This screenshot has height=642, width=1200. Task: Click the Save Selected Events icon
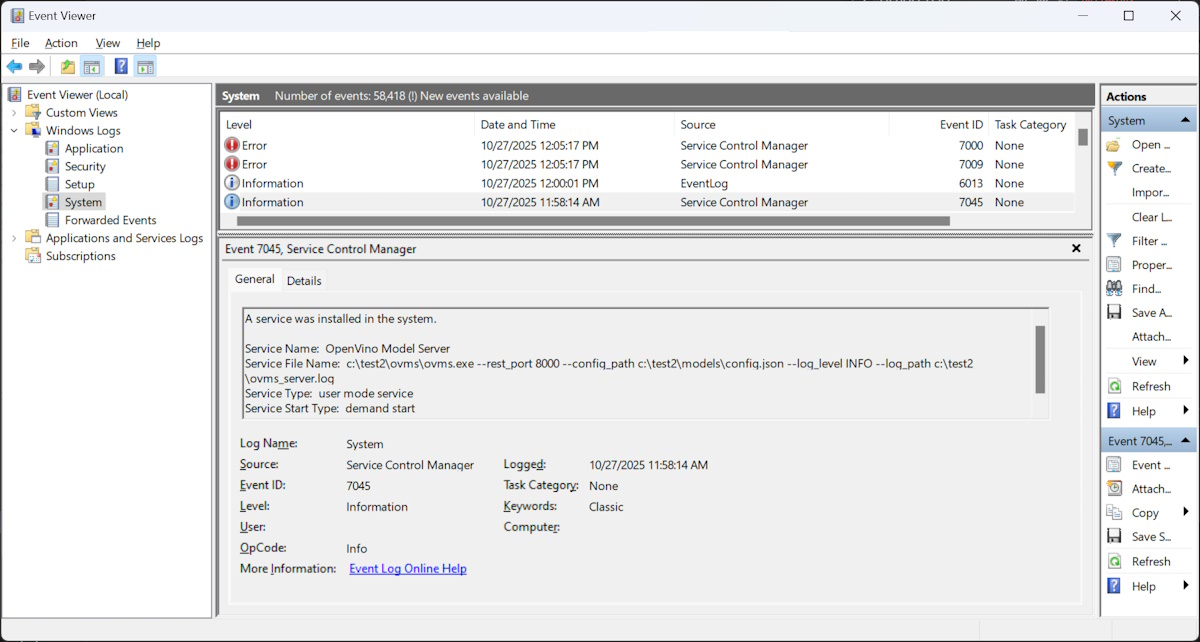coord(1114,537)
